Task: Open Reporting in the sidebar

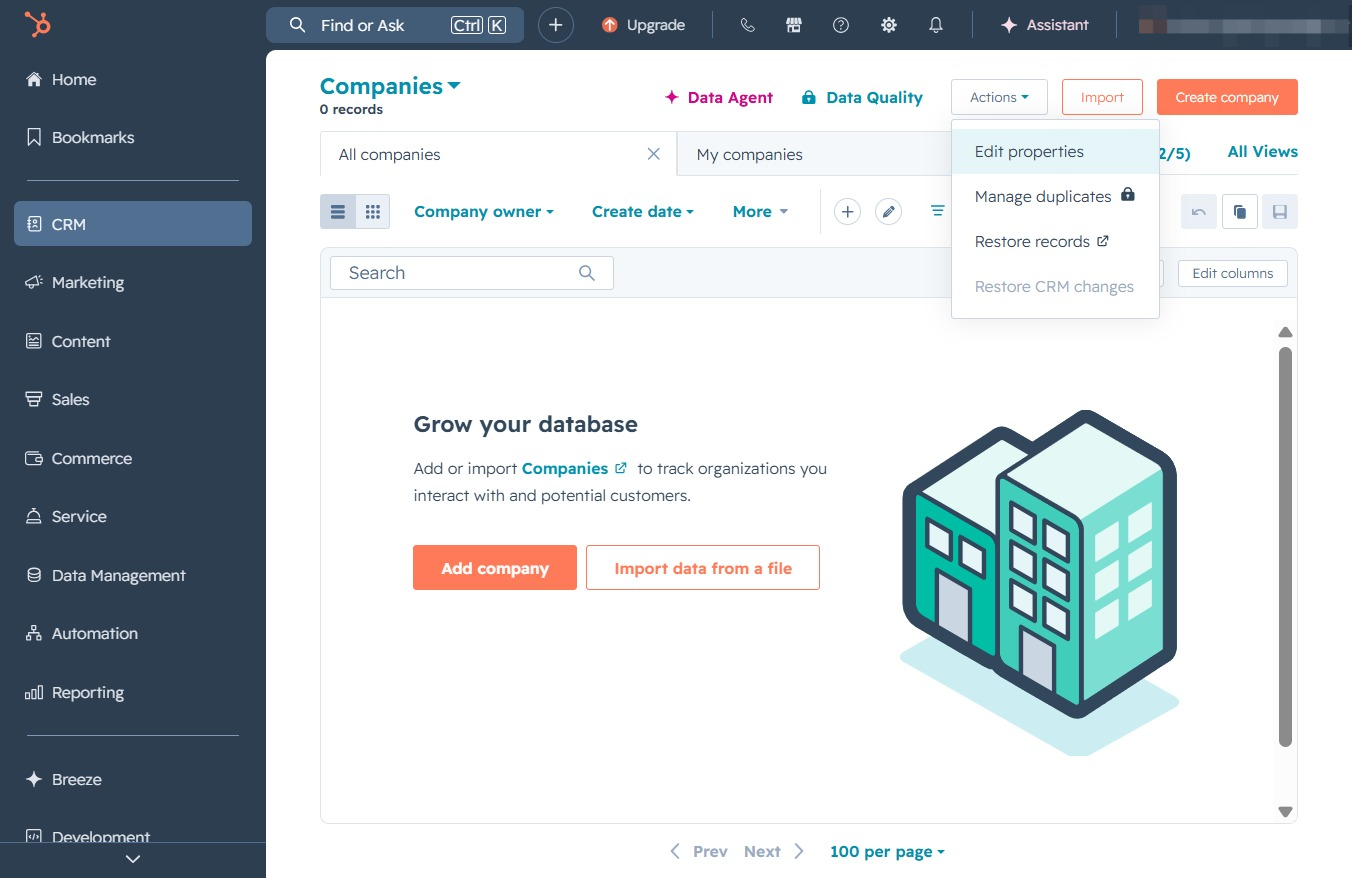Action: (132, 692)
